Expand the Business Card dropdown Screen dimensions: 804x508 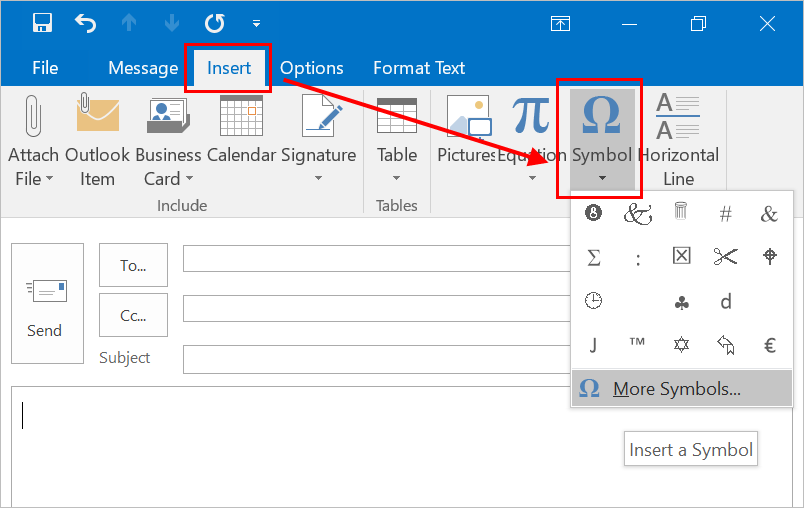point(188,179)
